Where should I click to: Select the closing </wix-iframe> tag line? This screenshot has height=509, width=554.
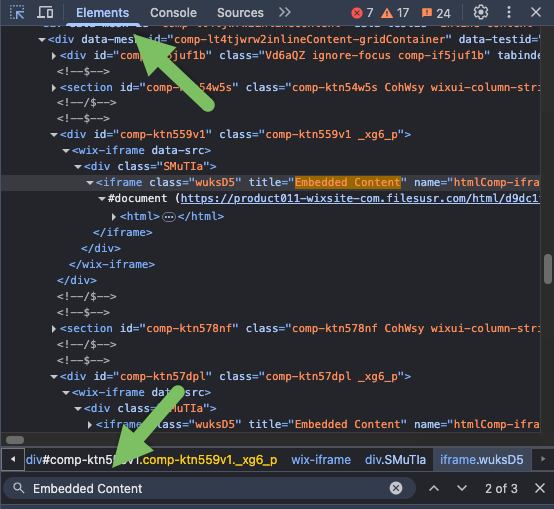click(112, 265)
